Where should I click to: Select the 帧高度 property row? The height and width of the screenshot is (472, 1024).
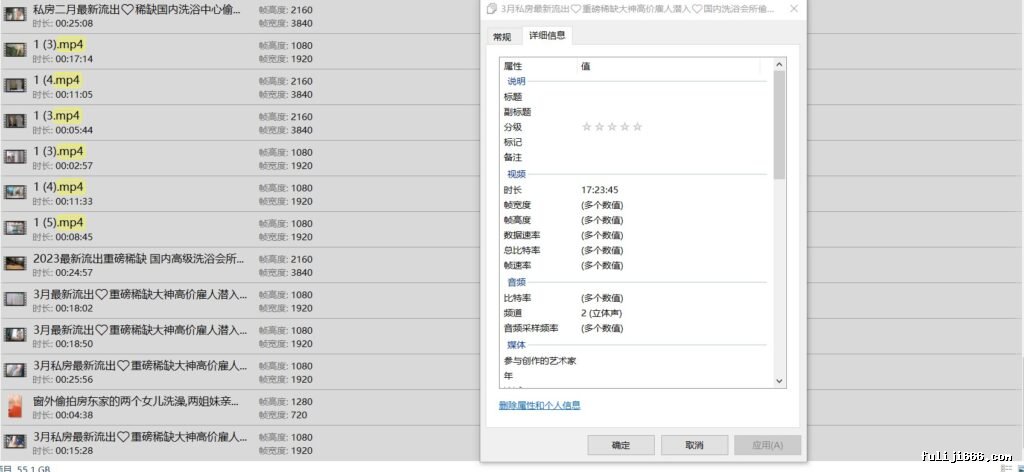tap(635, 220)
